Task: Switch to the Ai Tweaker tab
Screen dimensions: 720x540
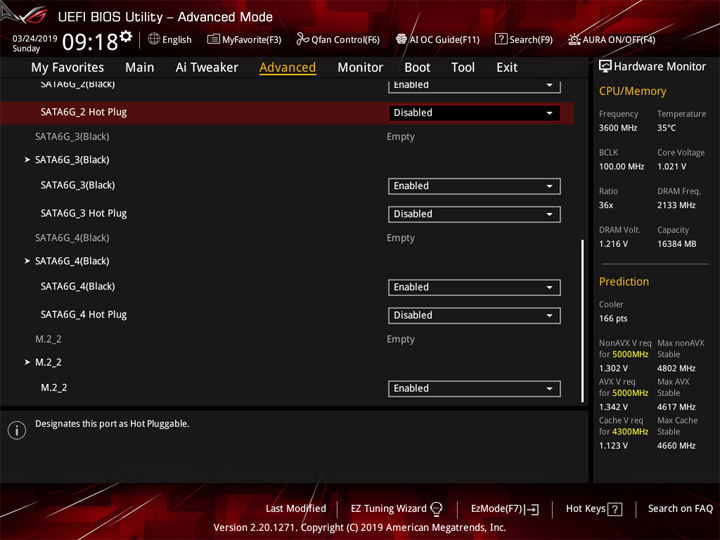Action: [207, 68]
